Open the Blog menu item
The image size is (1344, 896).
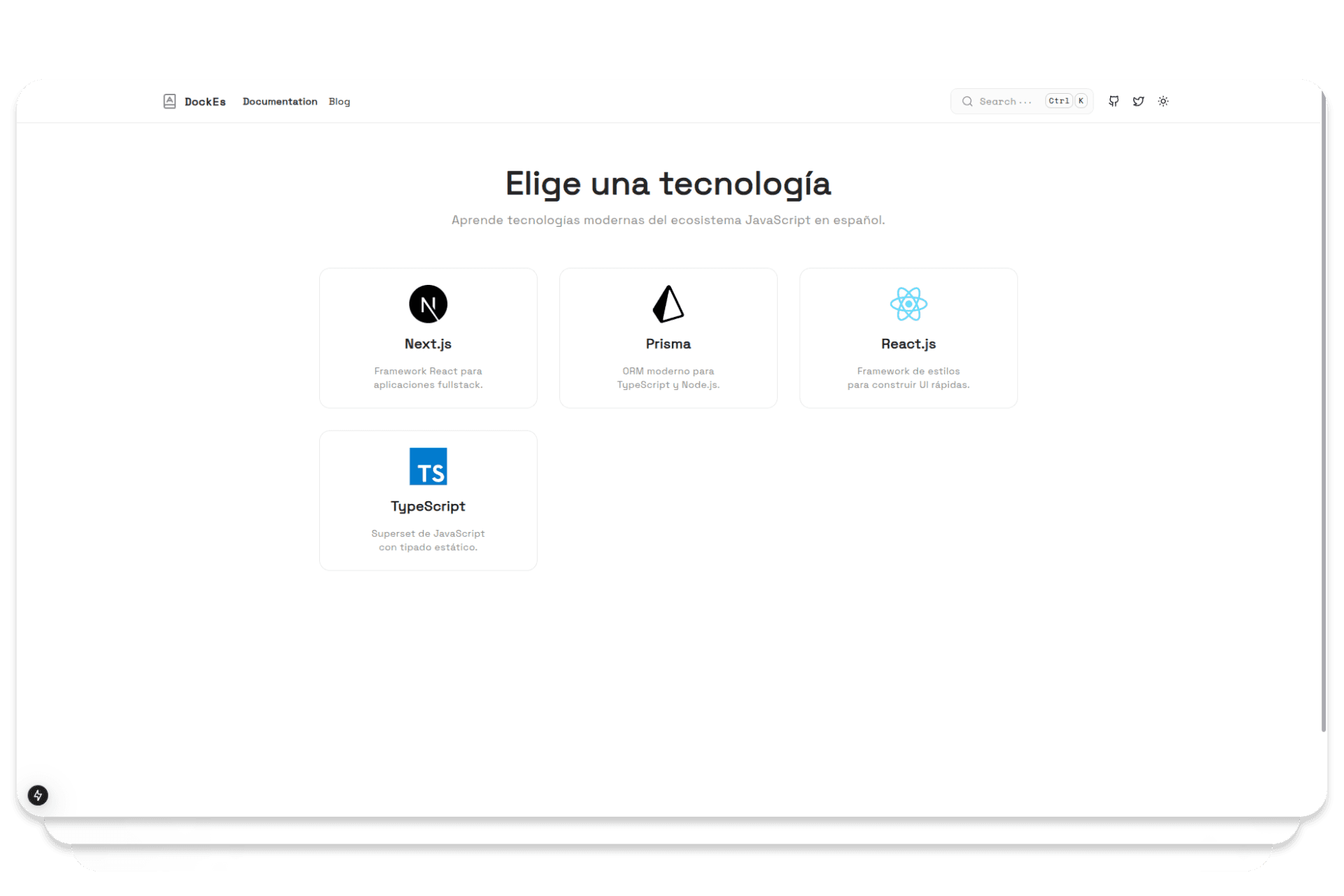[339, 101]
